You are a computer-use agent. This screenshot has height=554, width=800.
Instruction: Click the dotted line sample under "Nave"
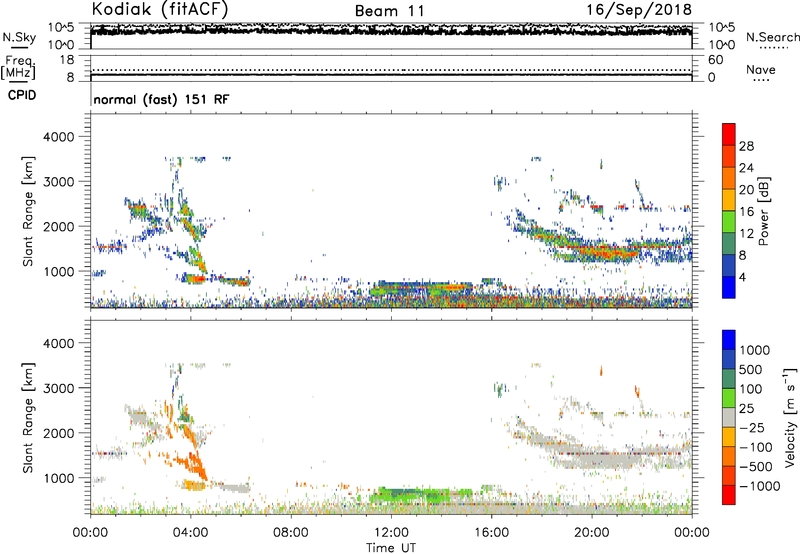pyautogui.click(x=761, y=81)
